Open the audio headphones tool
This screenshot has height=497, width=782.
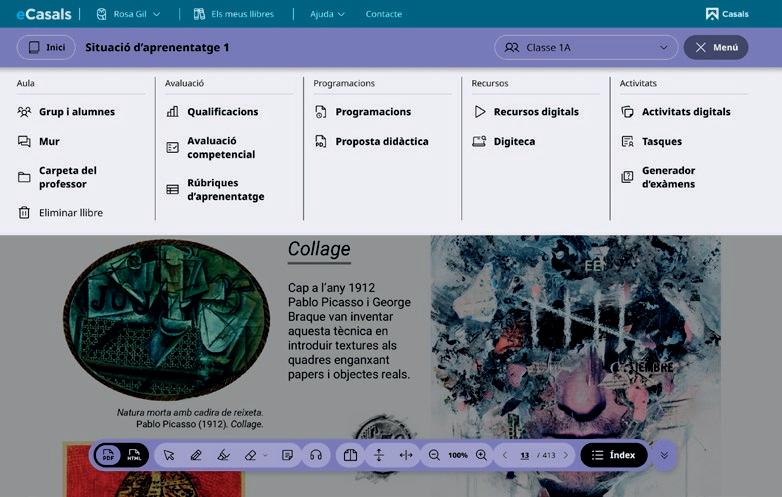tap(316, 455)
